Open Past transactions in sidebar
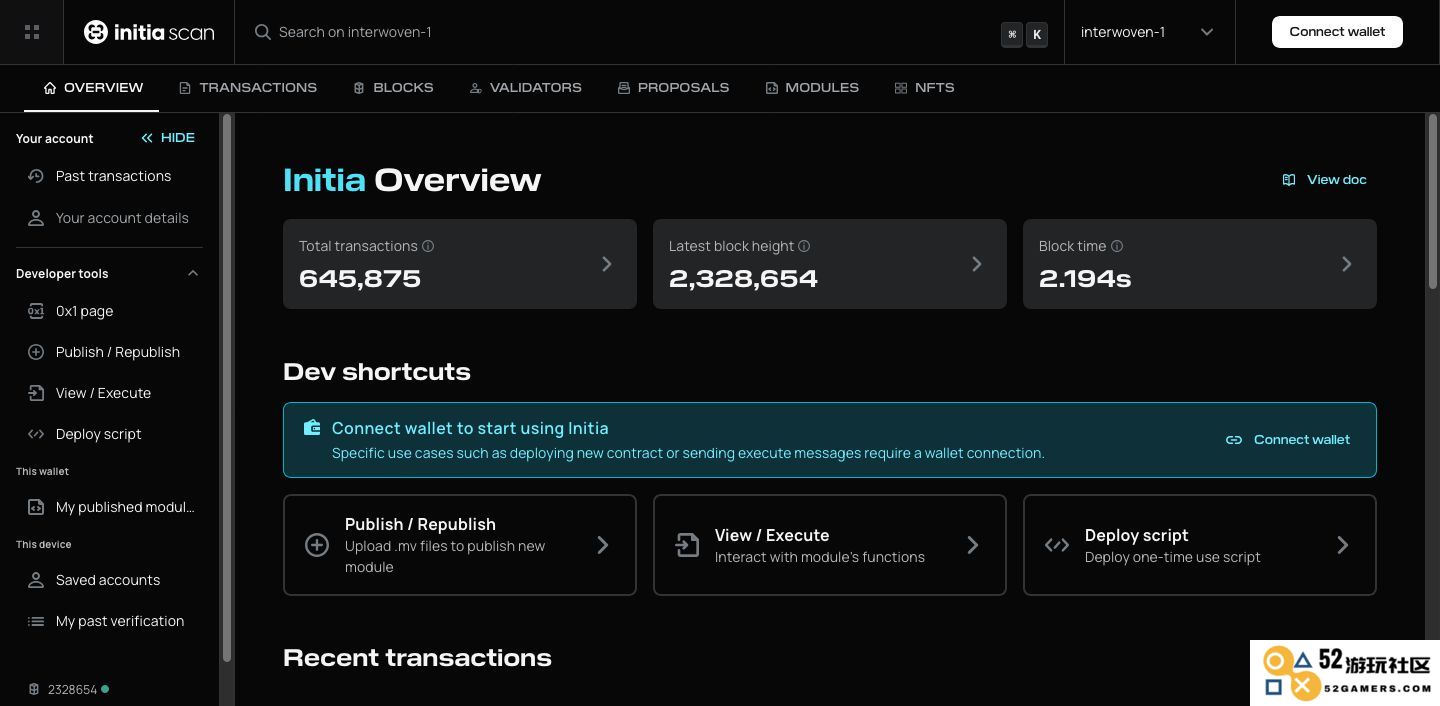1440x706 pixels. tap(110, 176)
